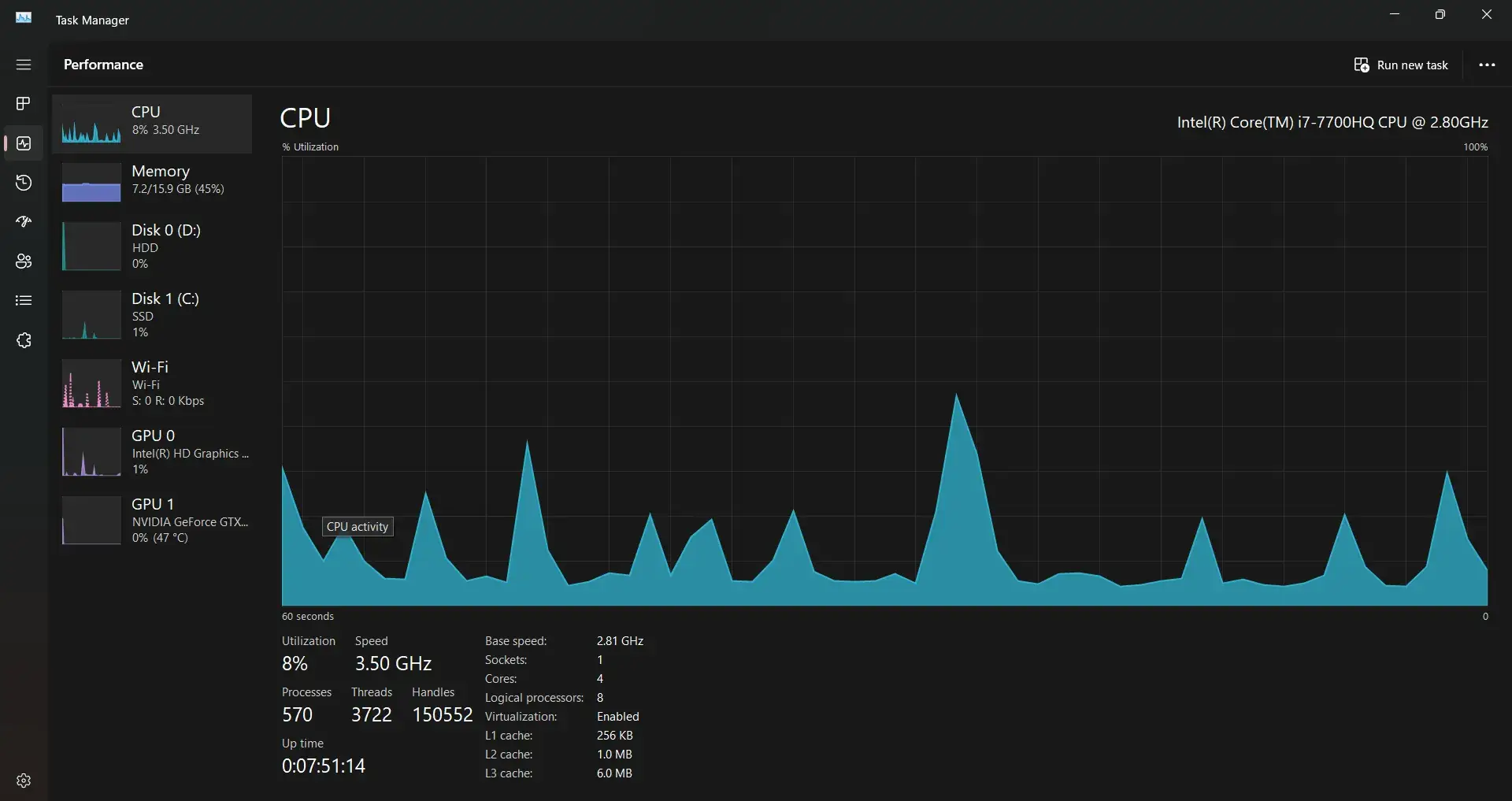Click the 150552 handles count
1512x801 pixels.
coord(443,714)
